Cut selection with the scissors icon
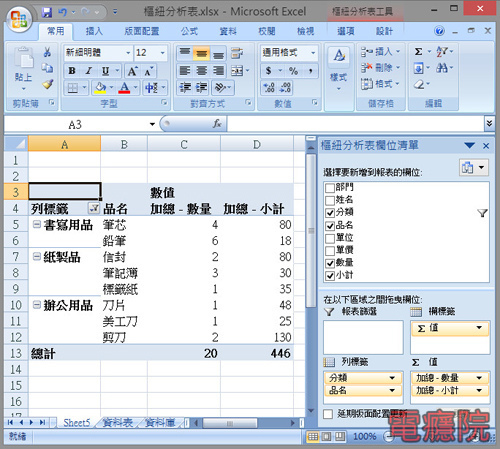500x449 pixels. coord(47,52)
